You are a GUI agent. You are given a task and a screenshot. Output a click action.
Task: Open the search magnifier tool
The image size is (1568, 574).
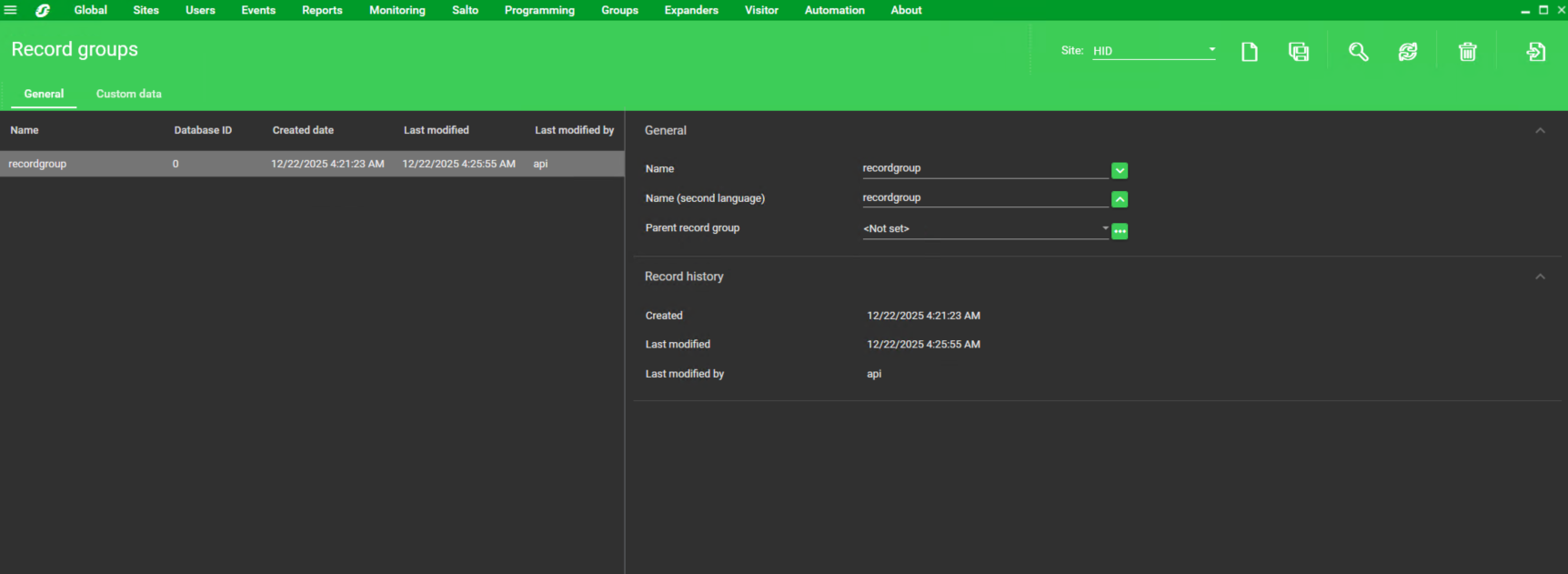tap(1358, 52)
